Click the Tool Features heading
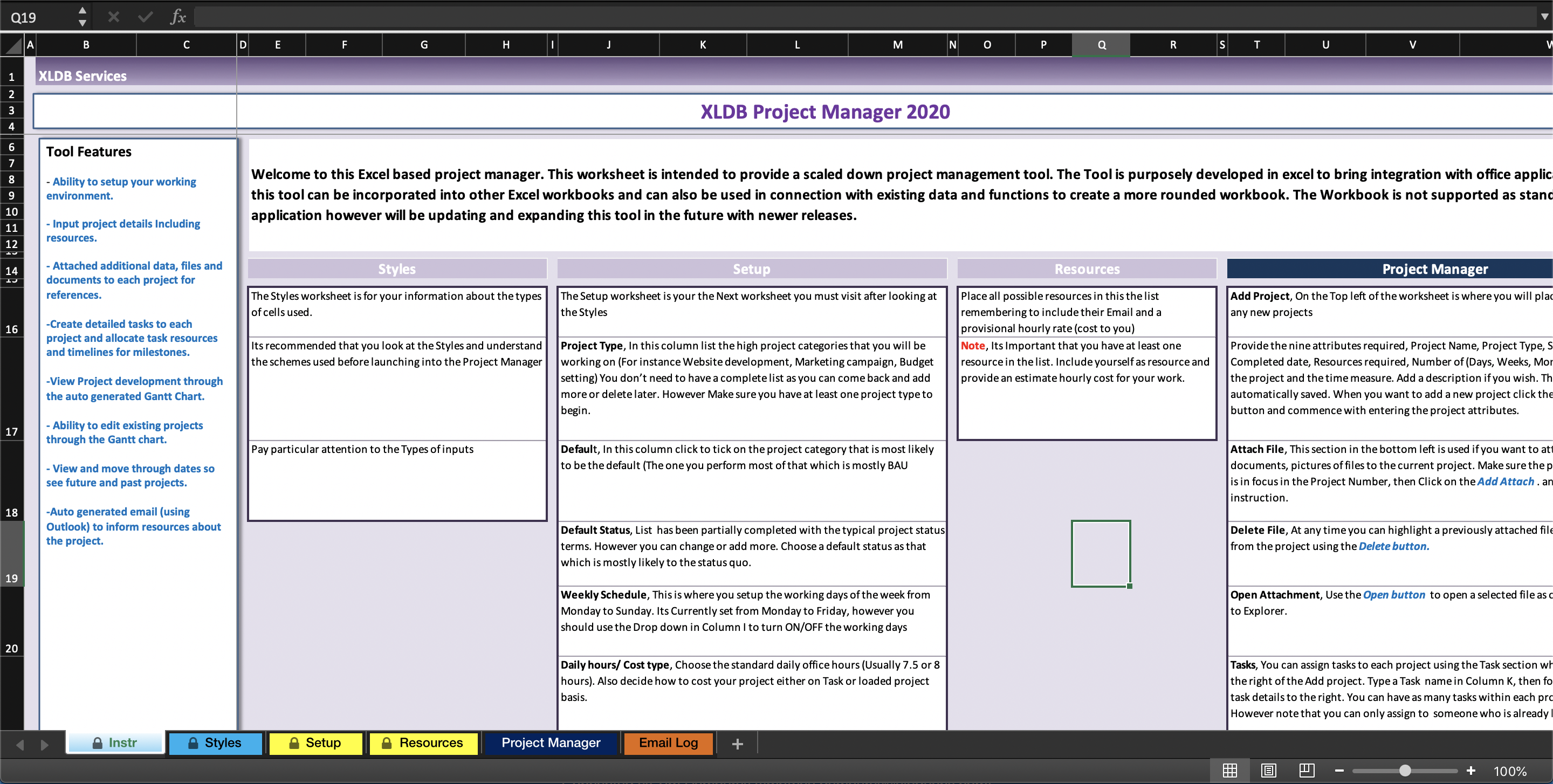Image resolution: width=1553 pixels, height=784 pixels. click(x=88, y=152)
